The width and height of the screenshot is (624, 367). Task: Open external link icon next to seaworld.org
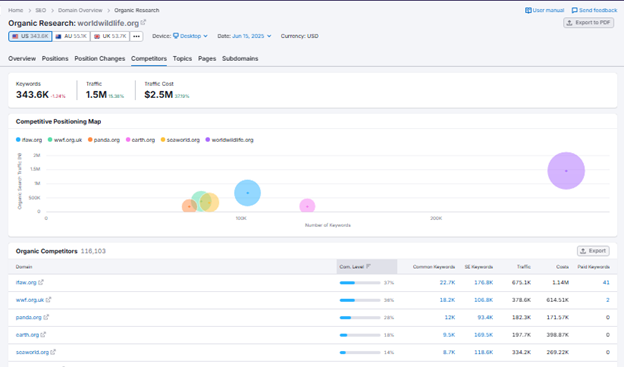[53, 352]
